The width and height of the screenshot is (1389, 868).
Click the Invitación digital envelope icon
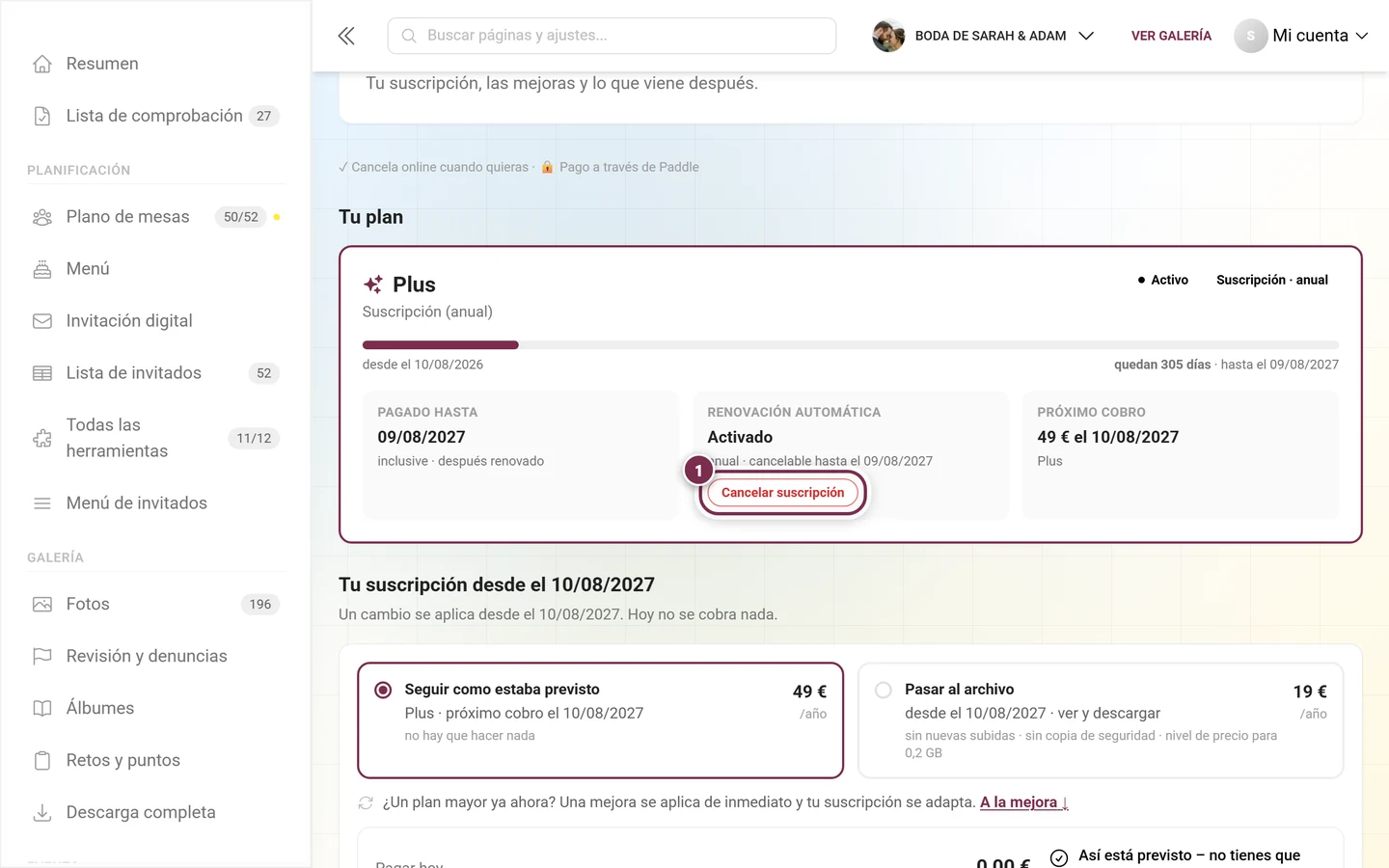tap(42, 321)
